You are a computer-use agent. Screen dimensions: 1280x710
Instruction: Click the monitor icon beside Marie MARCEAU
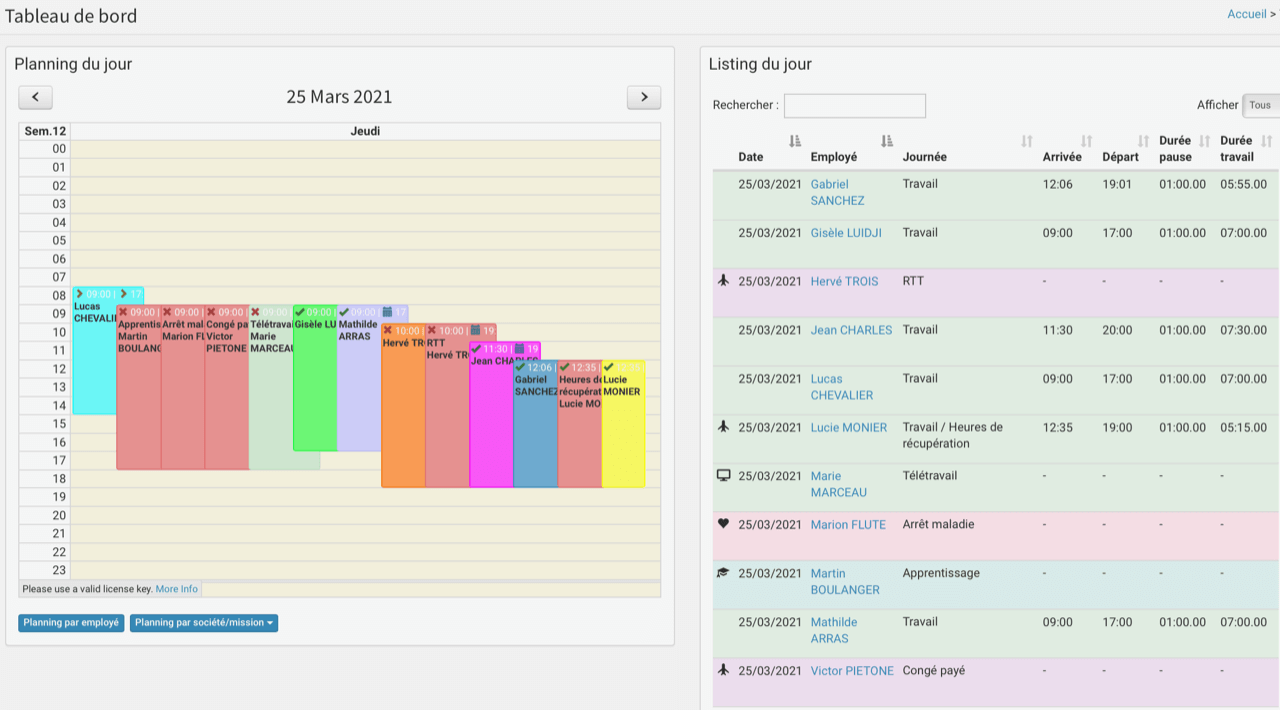pyautogui.click(x=724, y=476)
